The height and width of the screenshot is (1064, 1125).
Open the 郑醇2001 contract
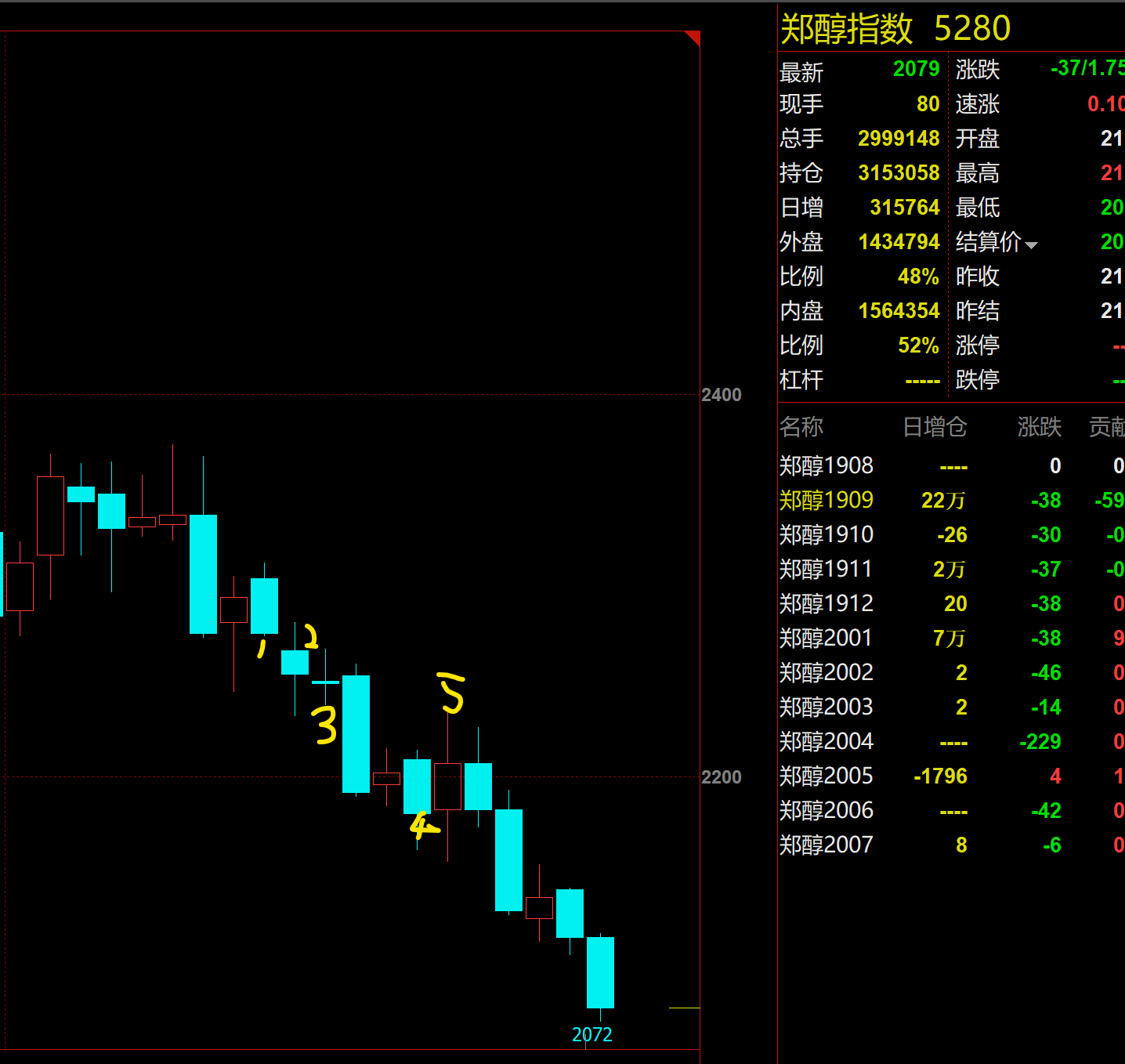click(826, 638)
